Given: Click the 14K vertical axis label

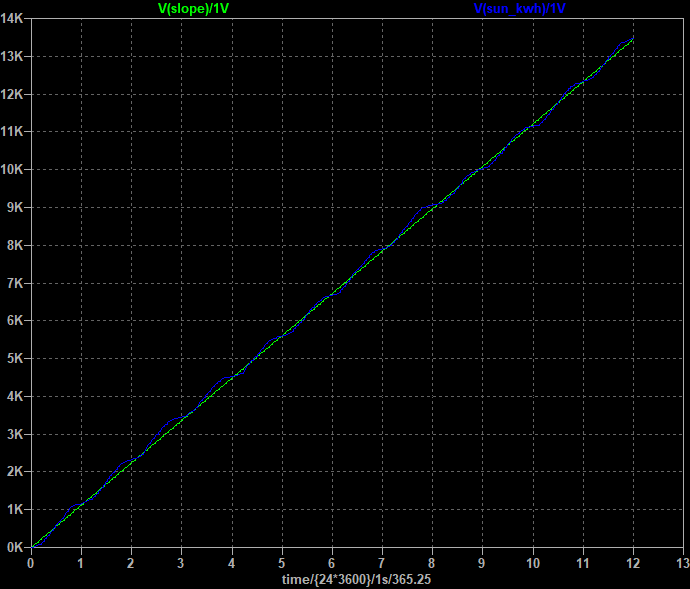Looking at the screenshot, I should pyautogui.click(x=12, y=18).
